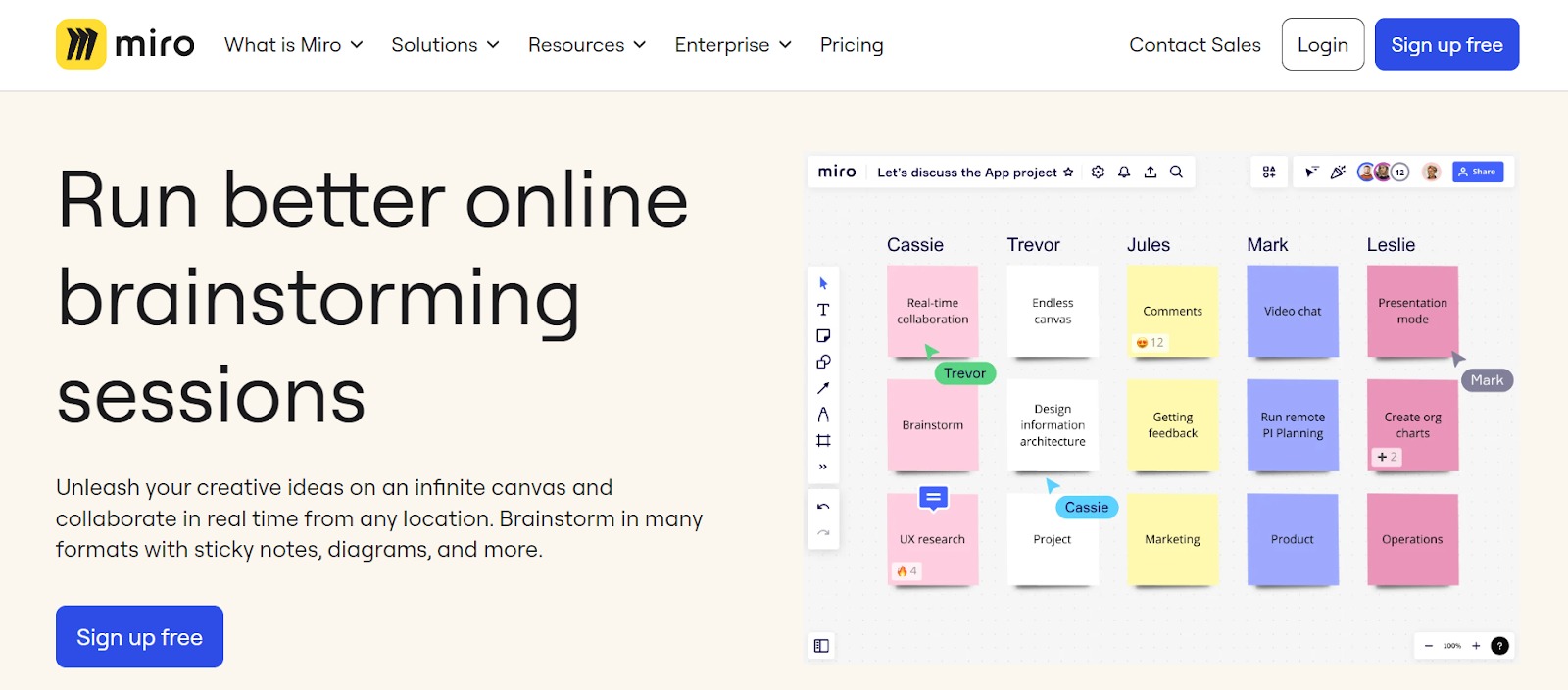Select the Frame tool

pos(823,441)
